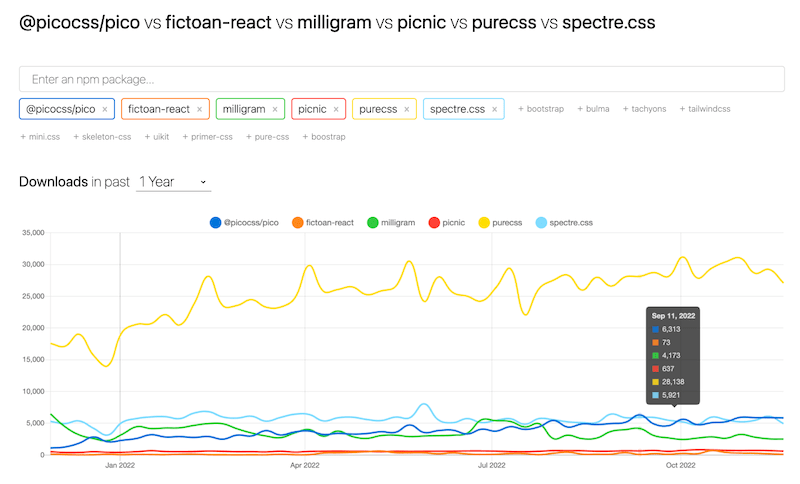Remove fictoan-react tag via x icon

pyautogui.click(x=199, y=109)
